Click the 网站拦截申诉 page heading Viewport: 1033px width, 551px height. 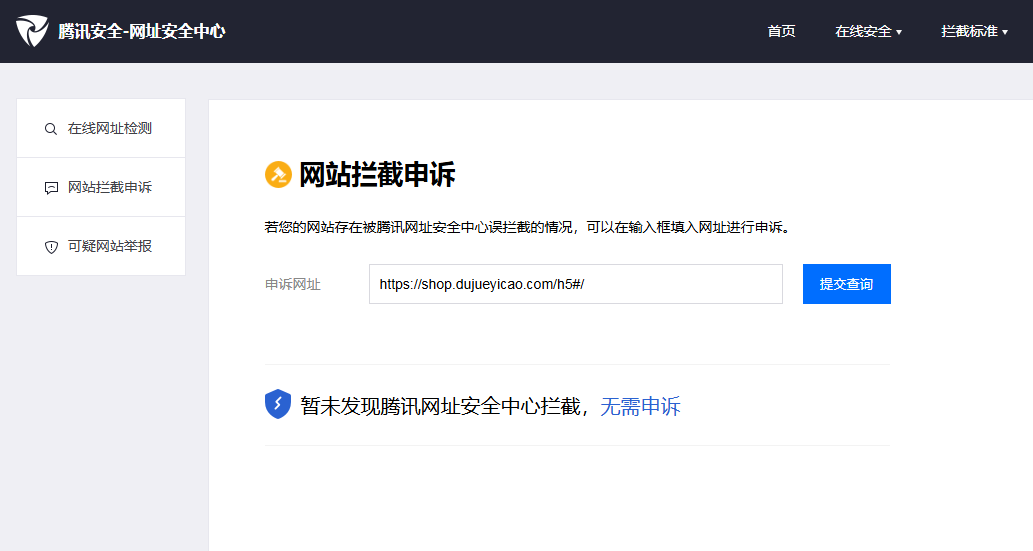377,175
